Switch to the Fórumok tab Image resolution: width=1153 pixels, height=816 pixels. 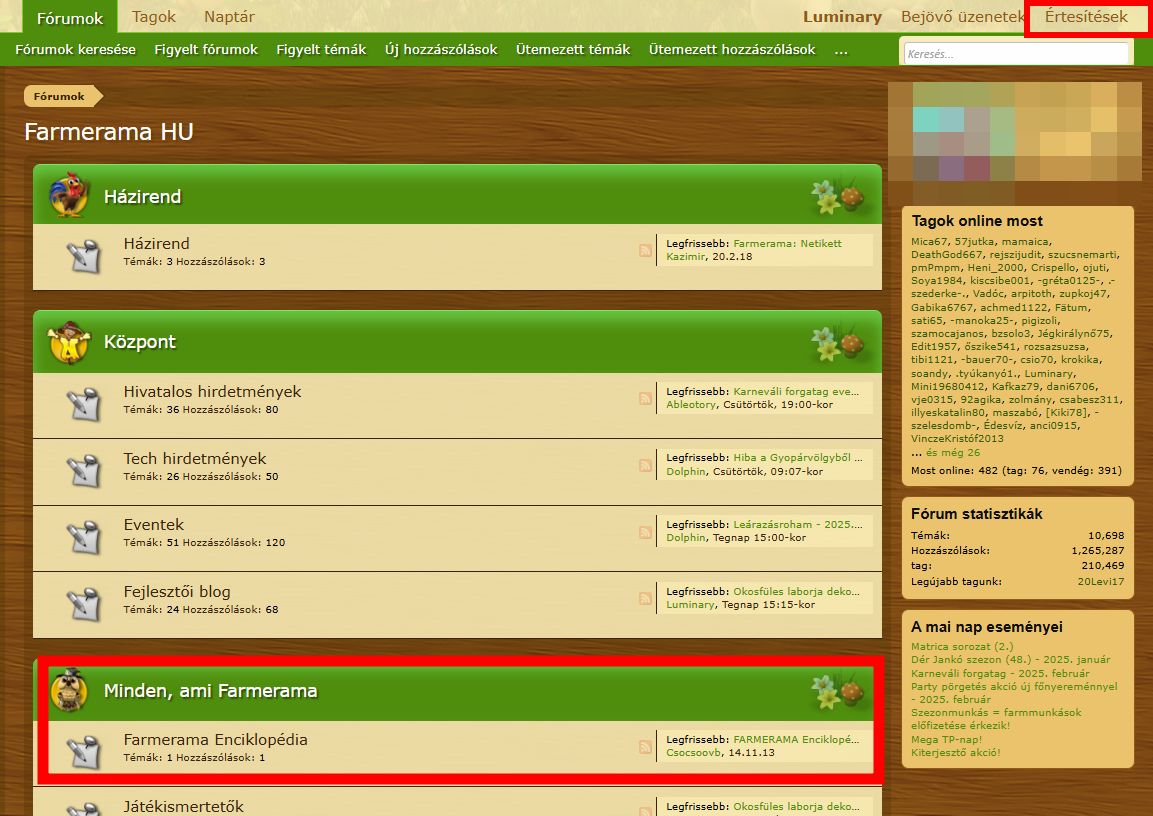pyautogui.click(x=70, y=18)
